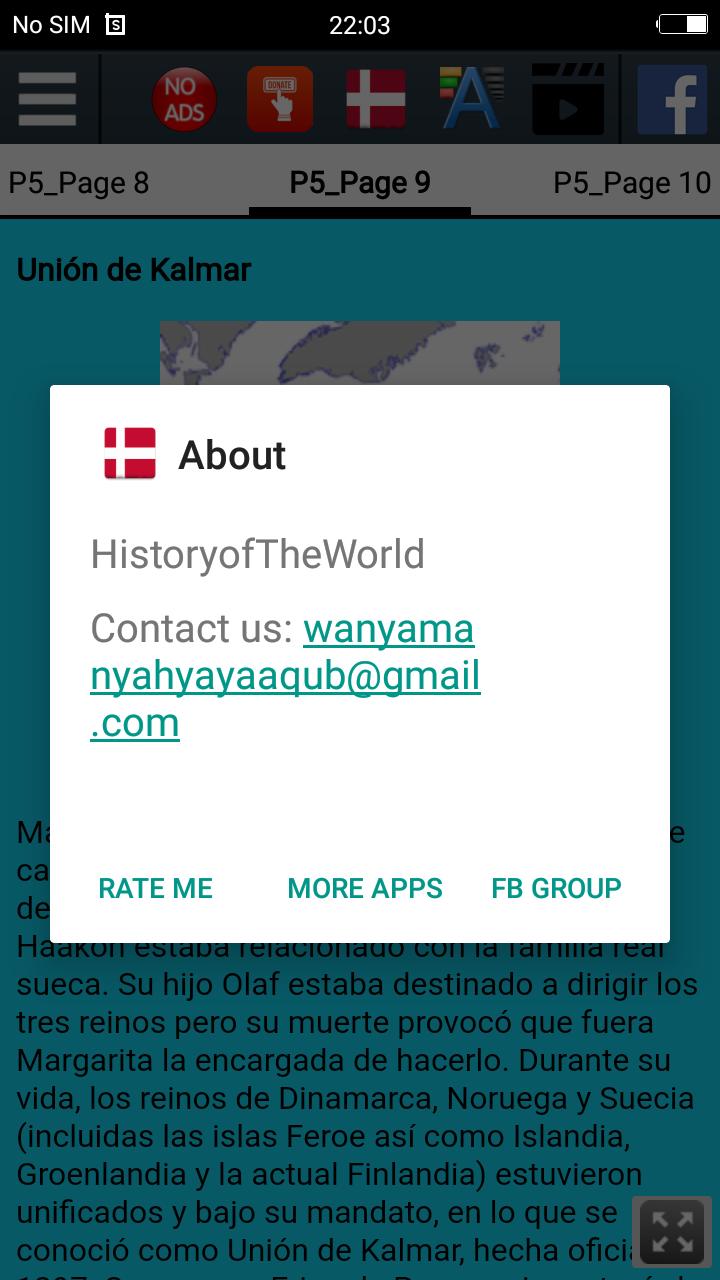Tap the Denmark flag toolbar icon
The height and width of the screenshot is (1280, 720).
(x=376, y=99)
